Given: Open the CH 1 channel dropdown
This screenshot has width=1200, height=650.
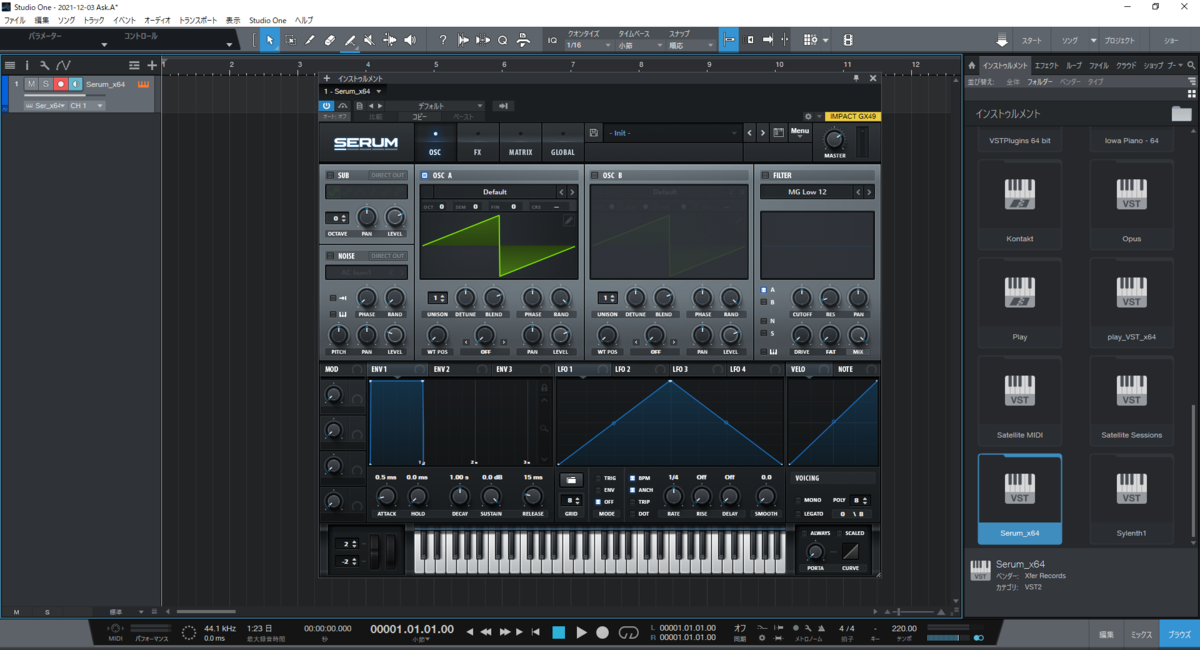Looking at the screenshot, I should click(x=86, y=105).
